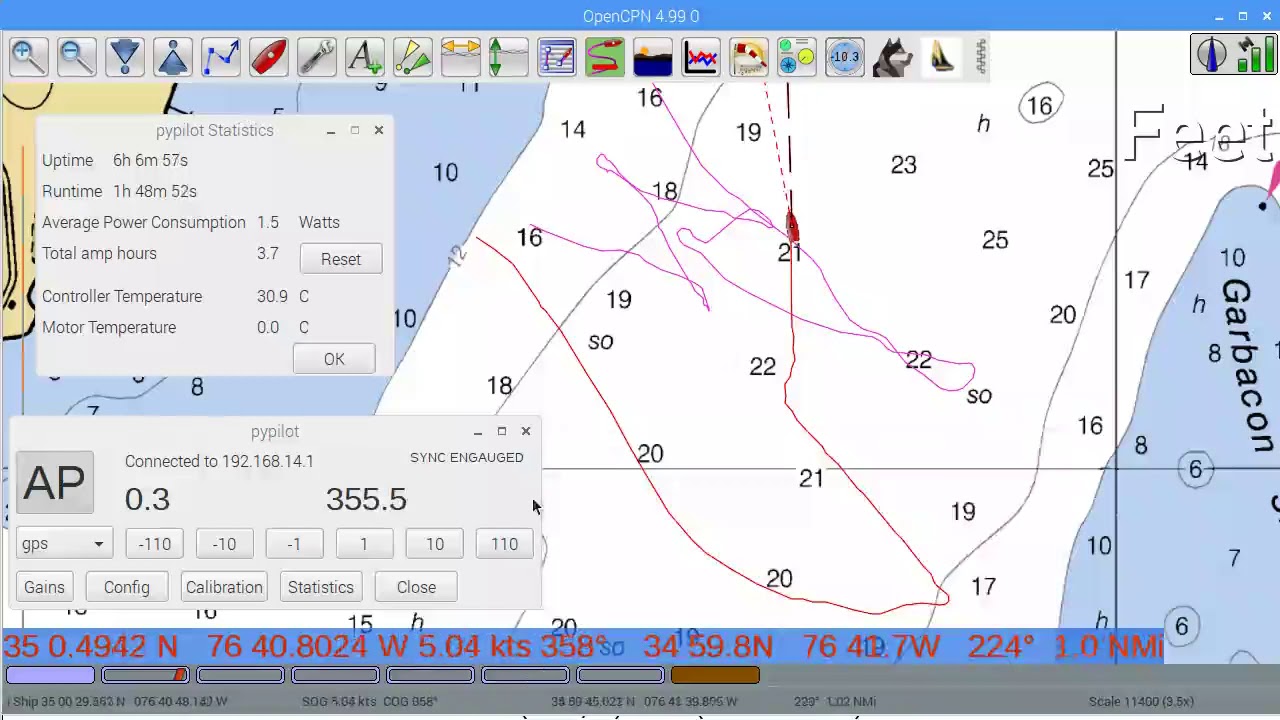Click the 10 heading adjustment button

click(x=434, y=544)
